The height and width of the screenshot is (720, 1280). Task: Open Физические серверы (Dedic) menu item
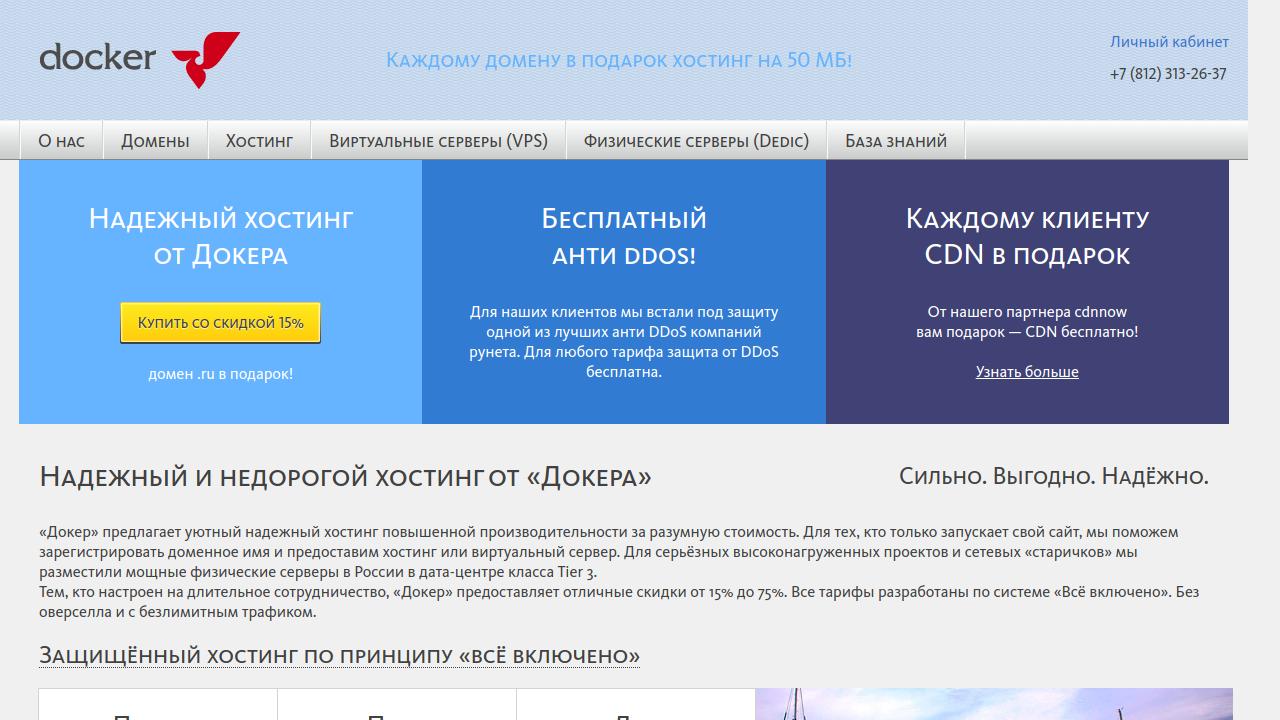(696, 141)
